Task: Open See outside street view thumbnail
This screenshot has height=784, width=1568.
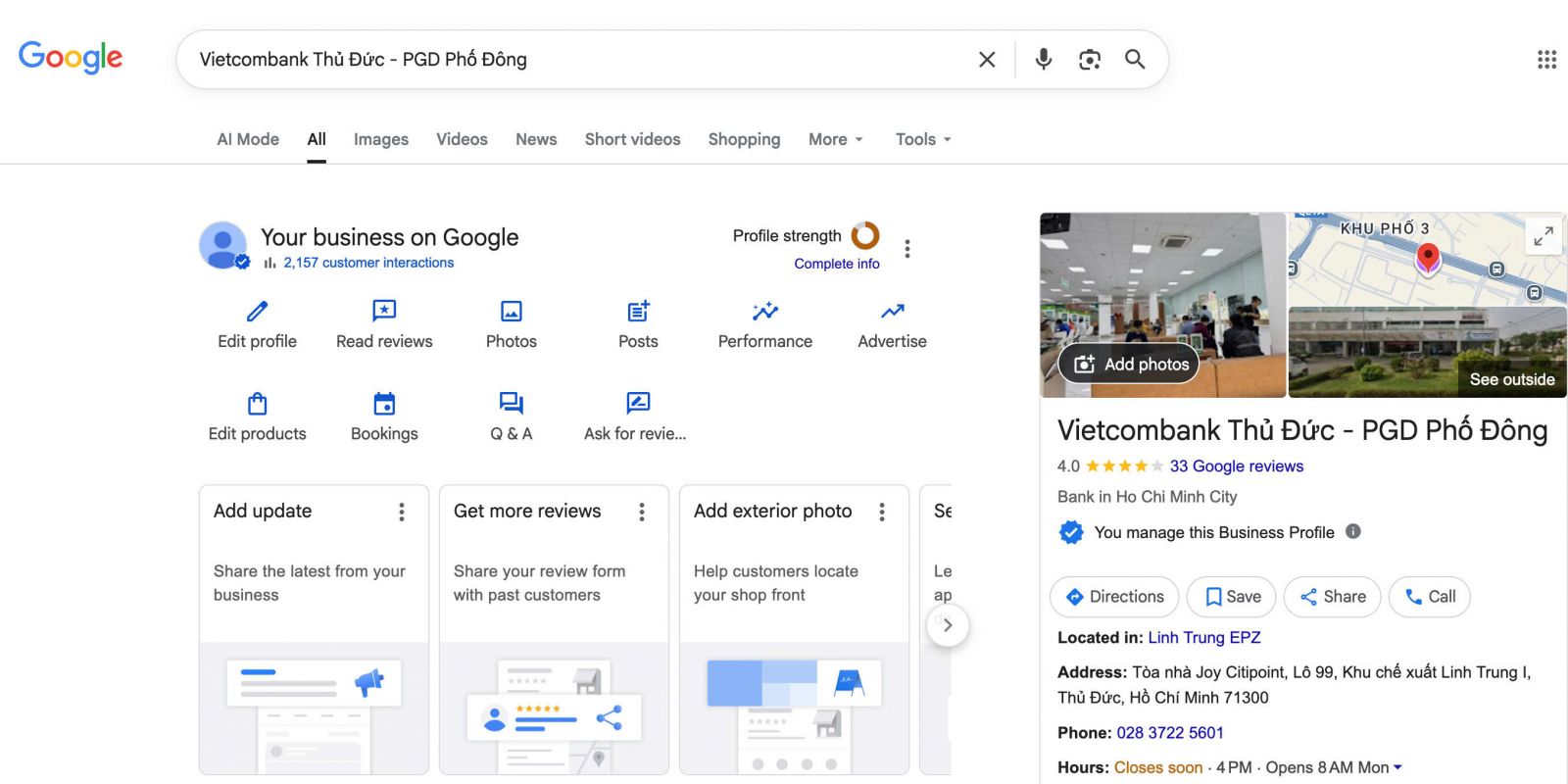Action: pos(1427,353)
